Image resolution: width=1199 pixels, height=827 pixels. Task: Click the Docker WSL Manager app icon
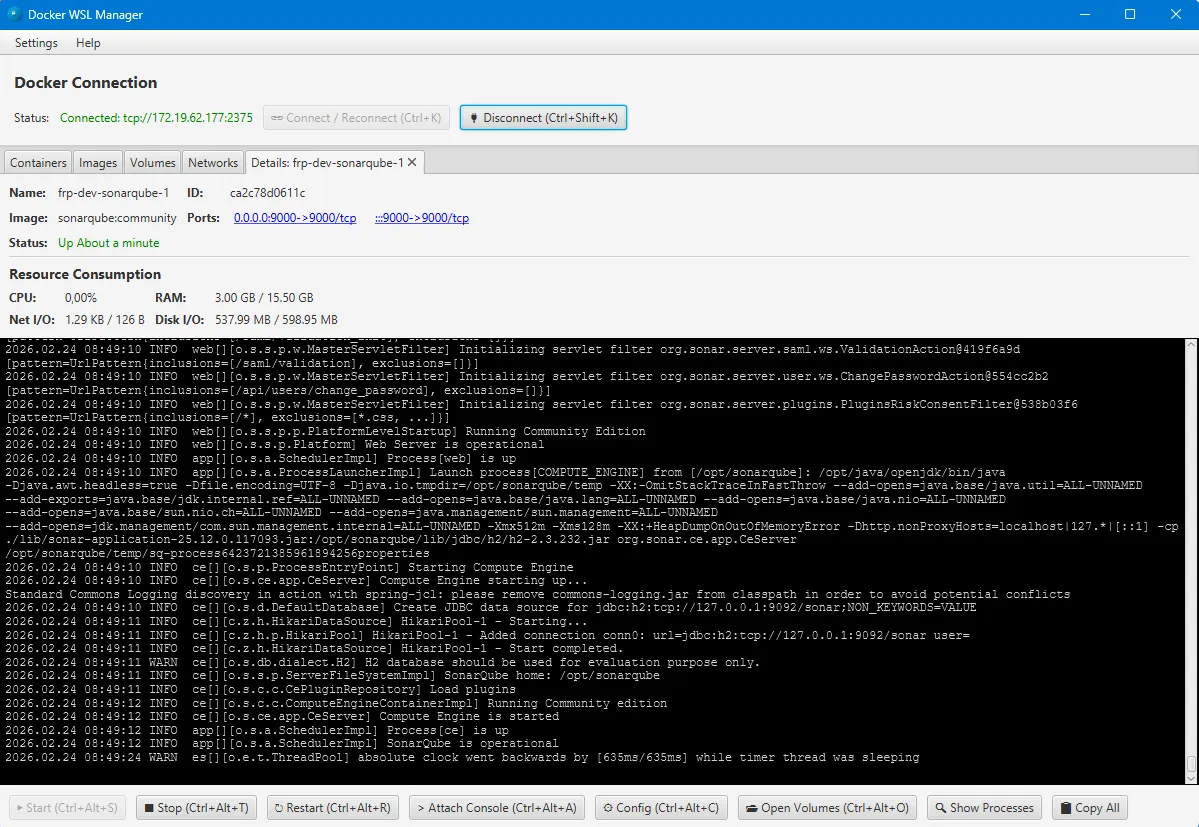(13, 15)
